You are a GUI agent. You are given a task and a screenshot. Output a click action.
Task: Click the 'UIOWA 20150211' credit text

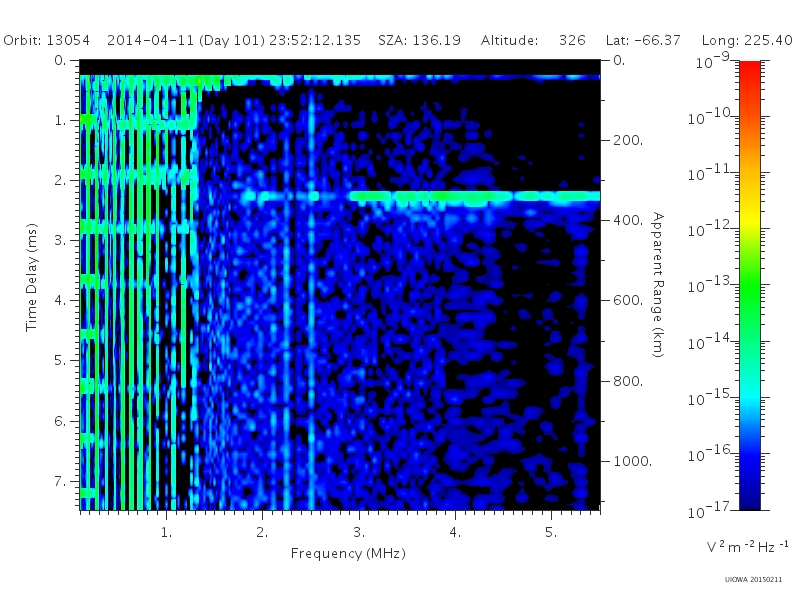click(753, 580)
